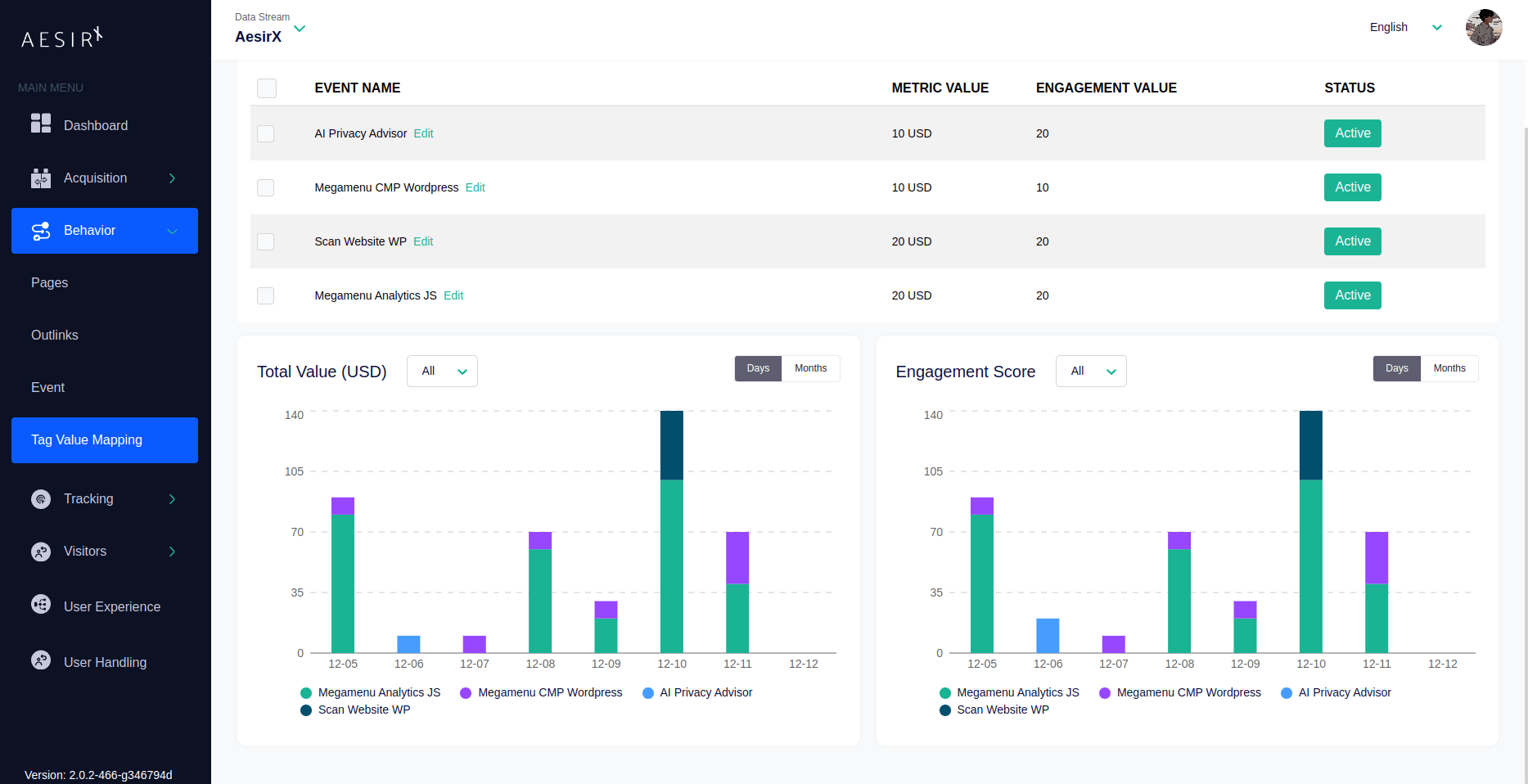Click the User Experience icon
The width and height of the screenshot is (1528, 784).
[40, 605]
